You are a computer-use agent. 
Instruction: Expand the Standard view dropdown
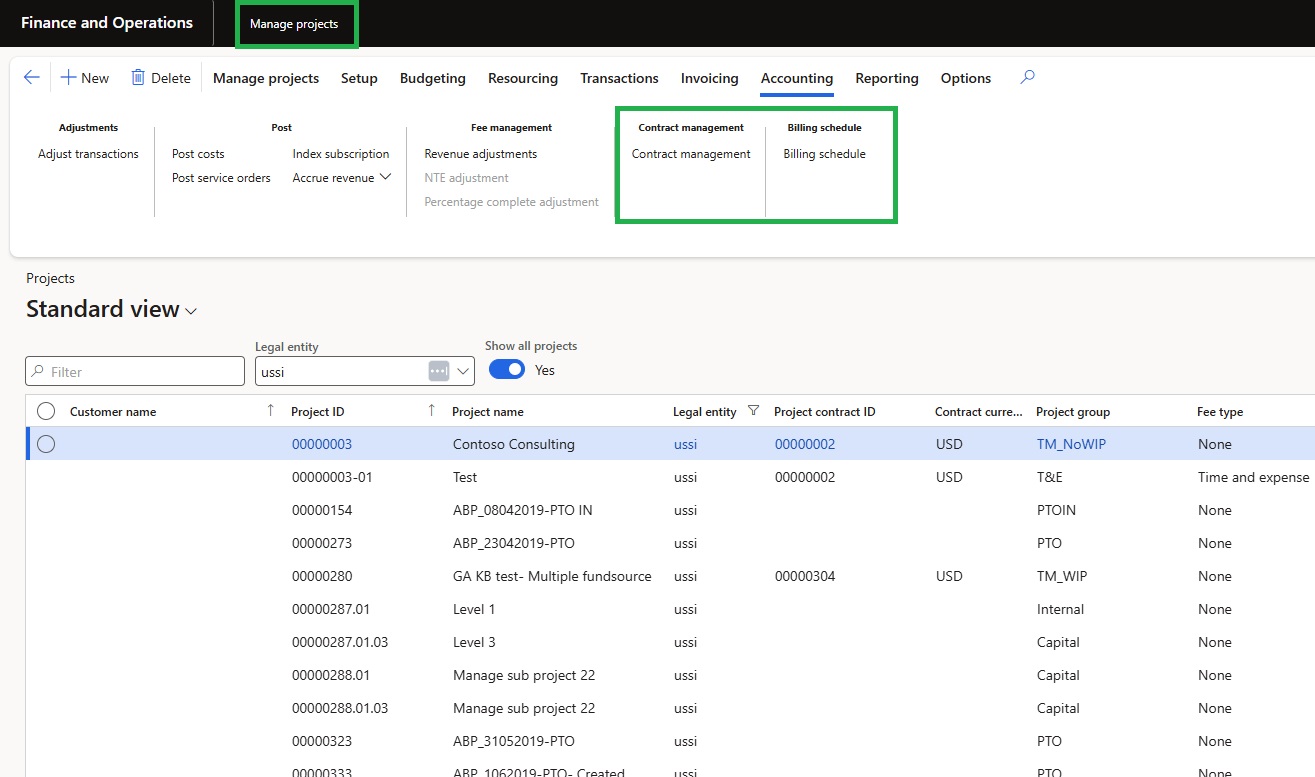point(191,311)
